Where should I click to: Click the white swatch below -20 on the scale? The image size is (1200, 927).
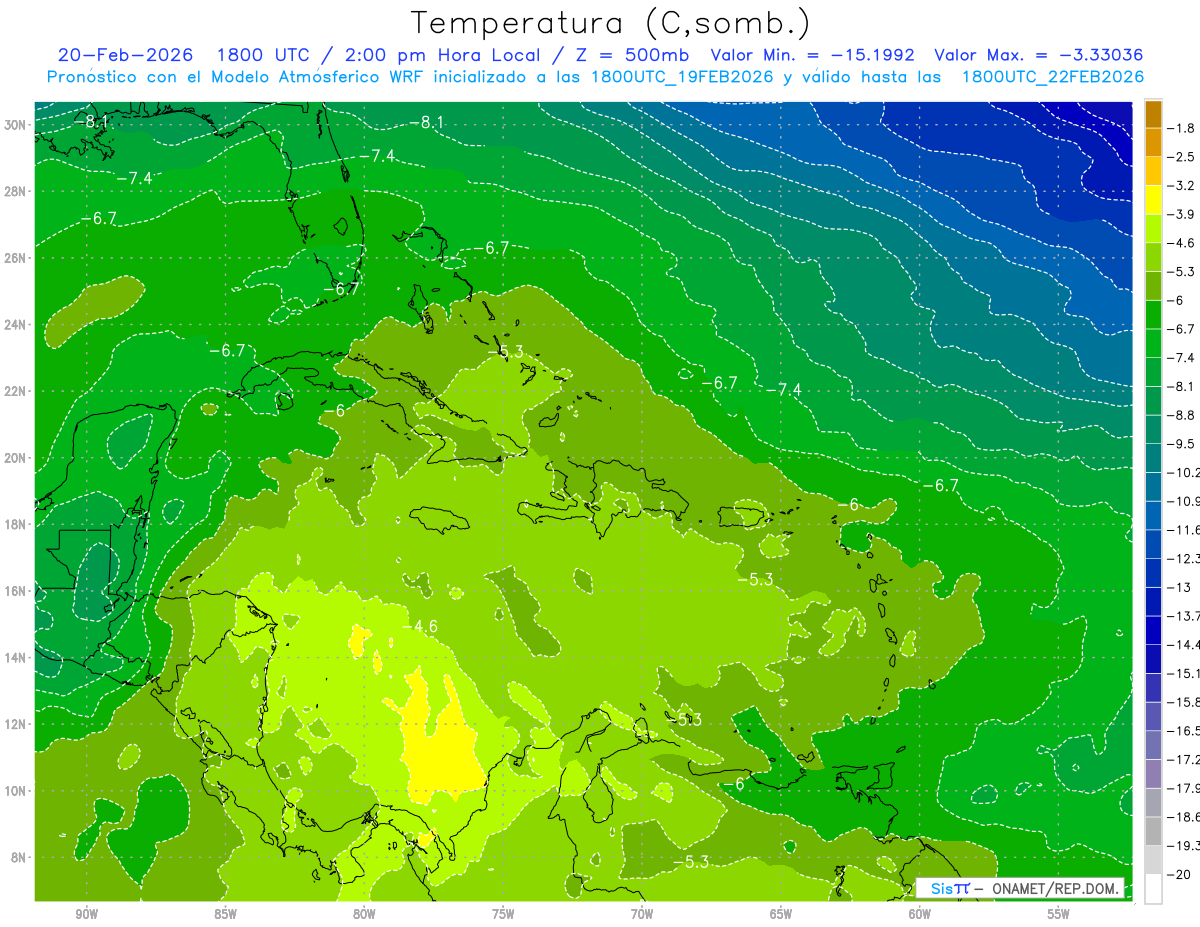click(x=1154, y=888)
